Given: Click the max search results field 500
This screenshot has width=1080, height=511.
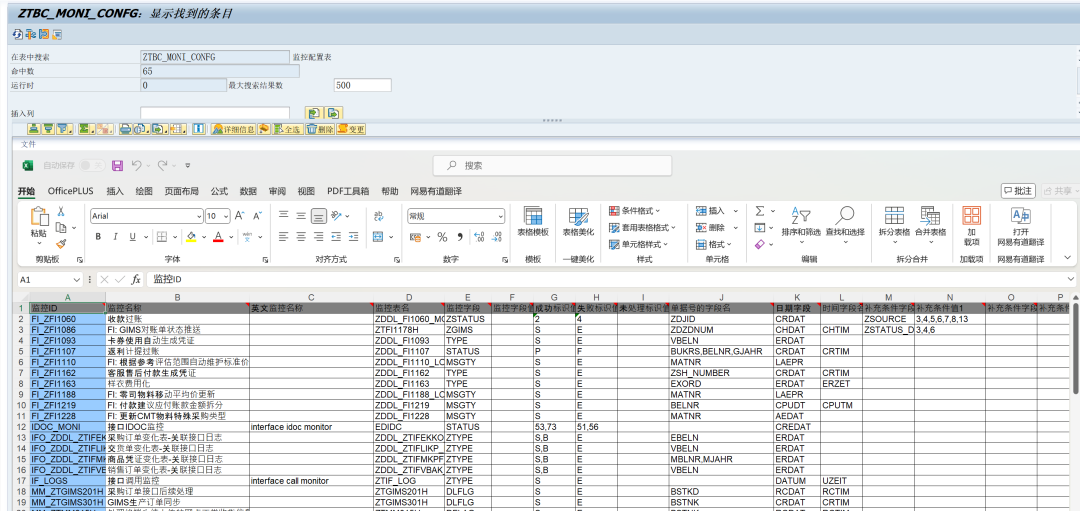Looking at the screenshot, I should tap(362, 85).
